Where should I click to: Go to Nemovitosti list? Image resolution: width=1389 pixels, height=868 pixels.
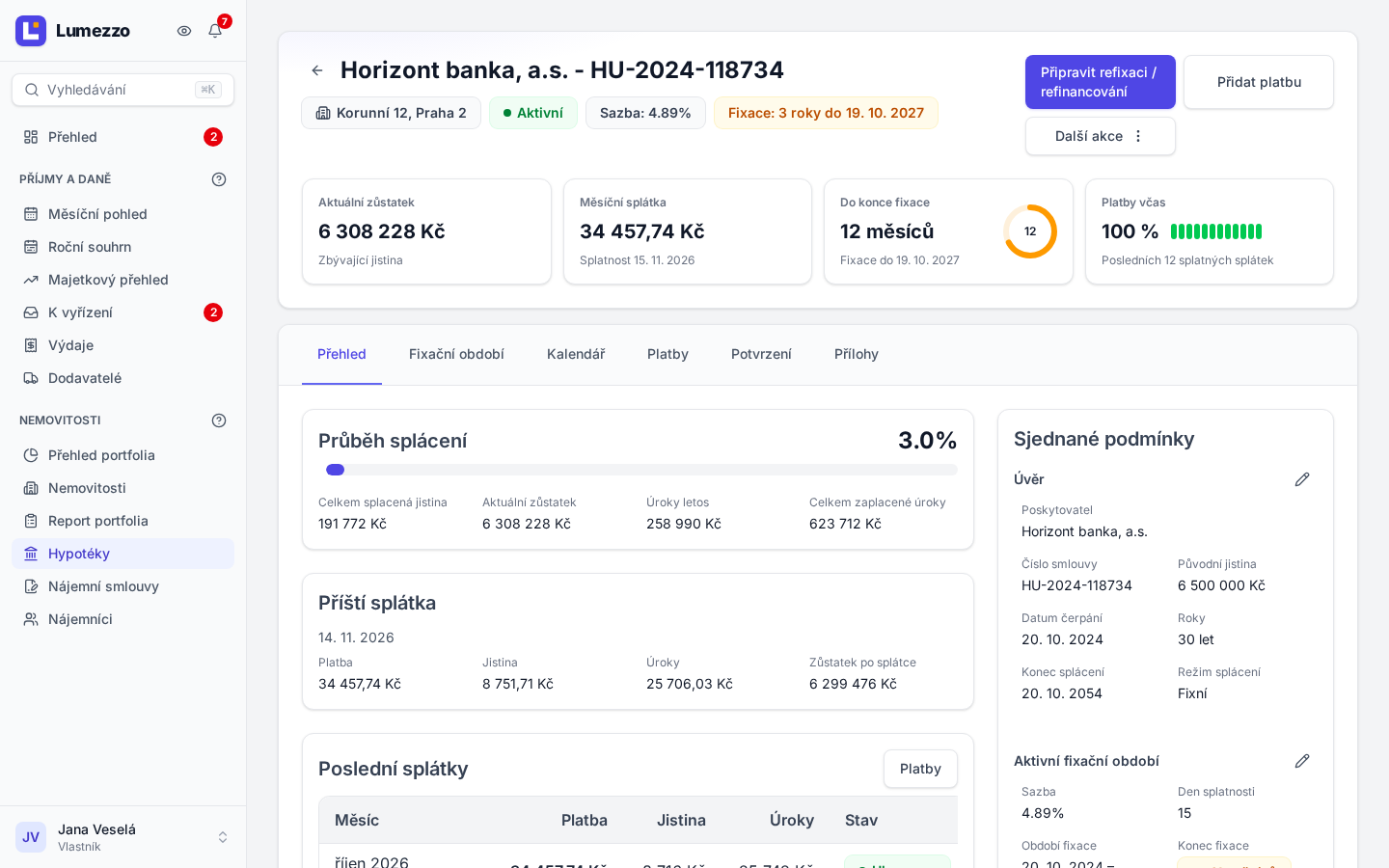tap(123, 488)
